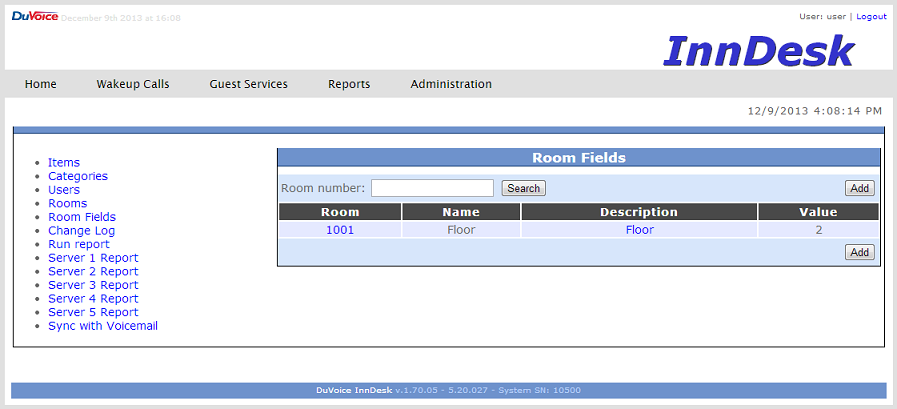Click the Room column header
The image size is (897, 409).
(x=340, y=212)
